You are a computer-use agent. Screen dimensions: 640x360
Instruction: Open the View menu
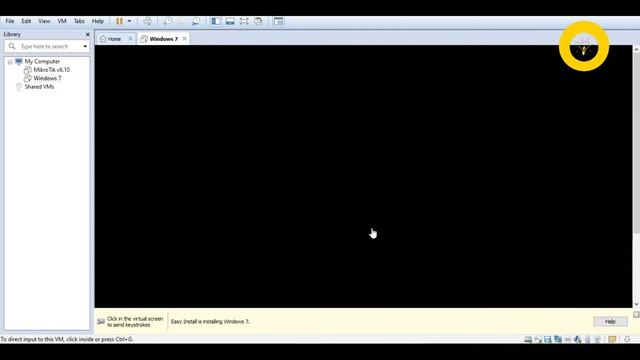click(x=44, y=21)
